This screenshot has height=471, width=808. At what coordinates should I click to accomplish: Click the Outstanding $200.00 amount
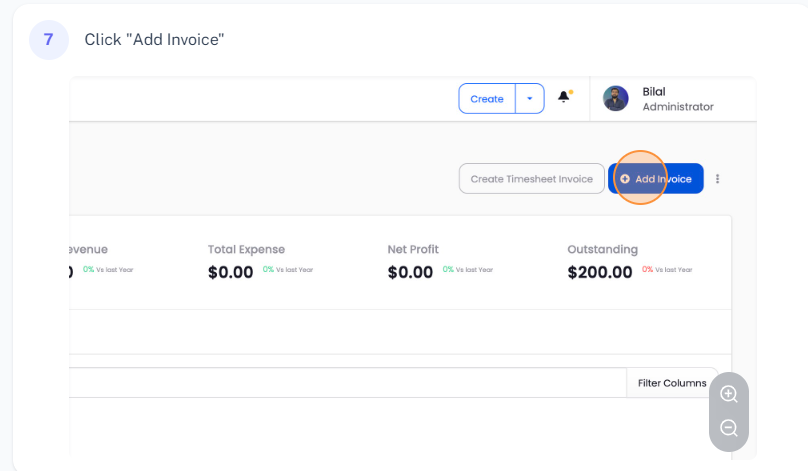[x=599, y=272]
